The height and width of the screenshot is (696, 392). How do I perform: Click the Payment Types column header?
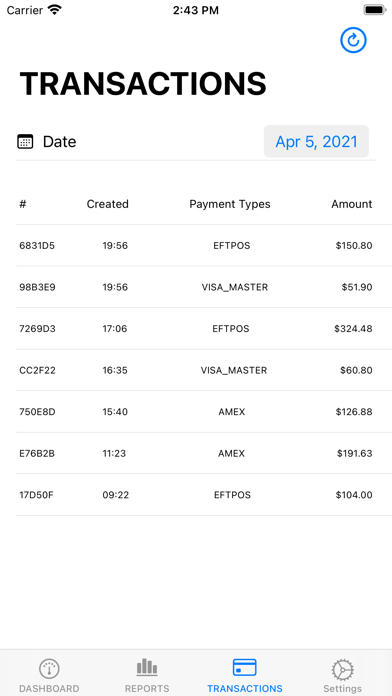(x=230, y=204)
